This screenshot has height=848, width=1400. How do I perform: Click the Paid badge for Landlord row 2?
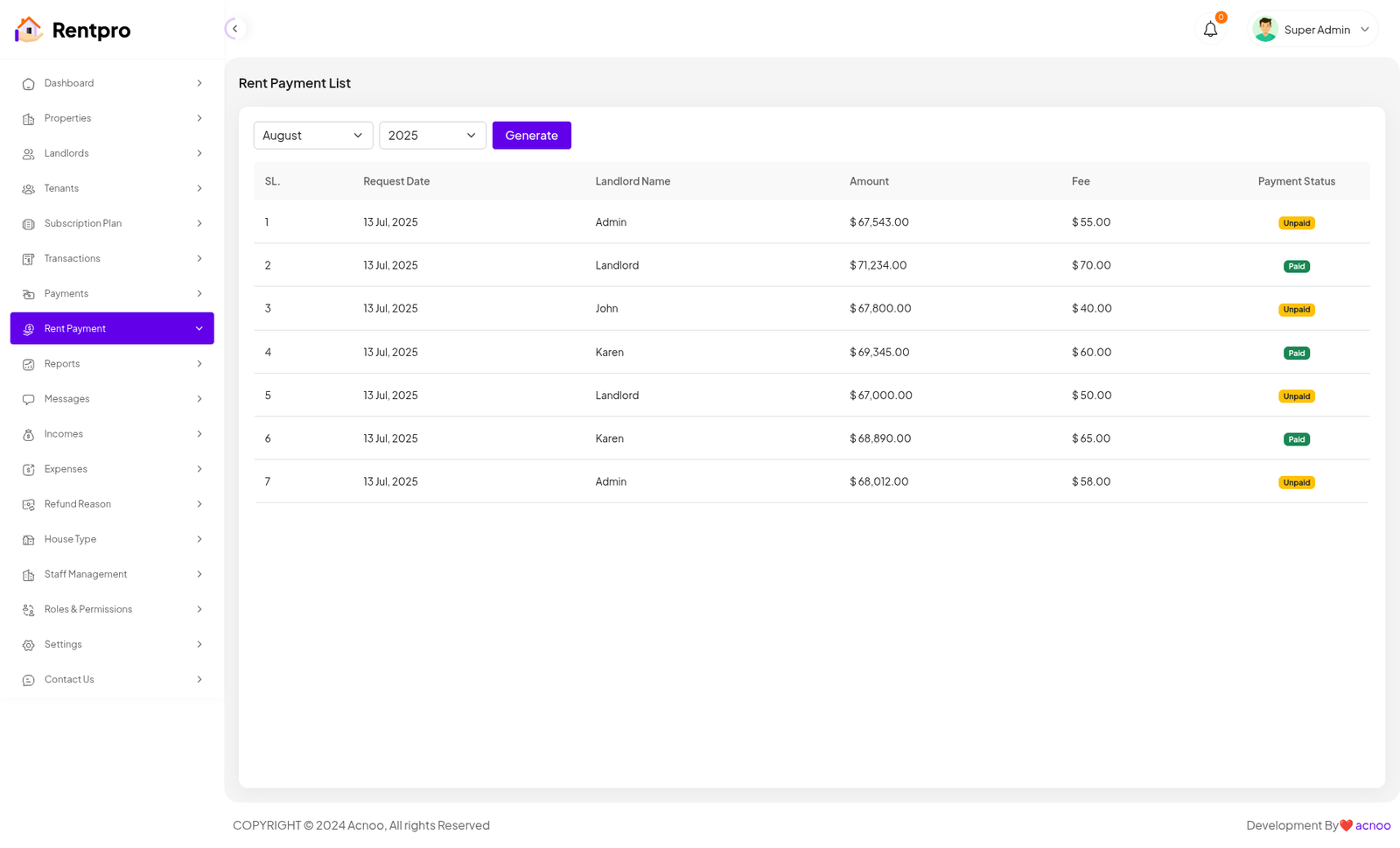pos(1296,266)
